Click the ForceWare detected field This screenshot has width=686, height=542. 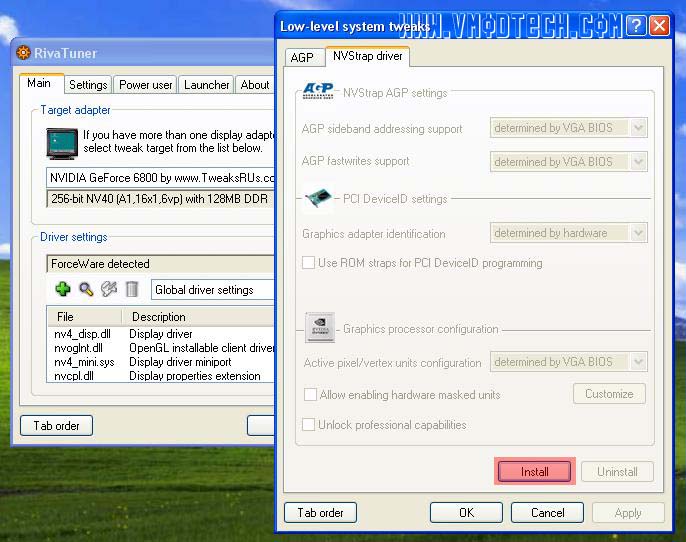(x=160, y=264)
